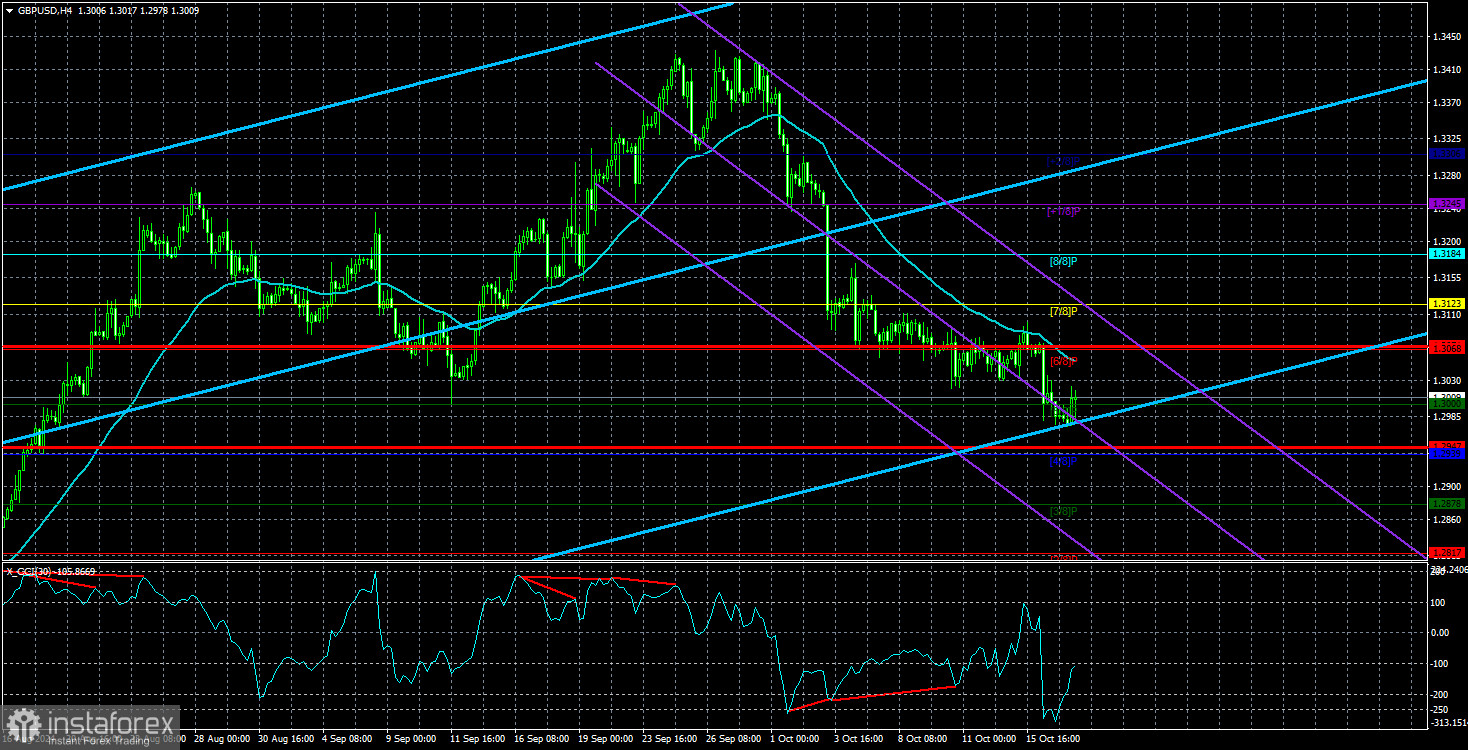The height and width of the screenshot is (750, 1468).
Task: Click the [+1/8]P Murrey level label
Action: [1063, 211]
